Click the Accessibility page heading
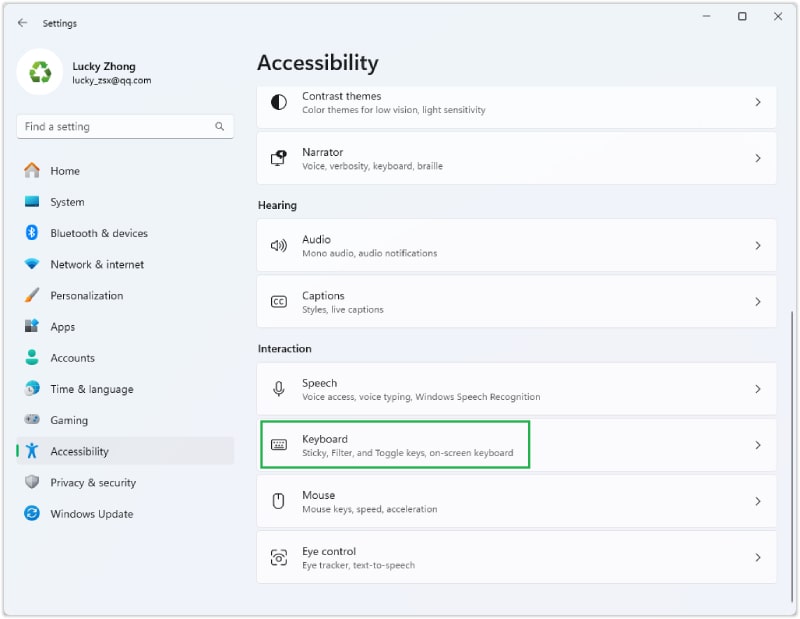Image resolution: width=800 pixels, height=619 pixels. [x=318, y=63]
